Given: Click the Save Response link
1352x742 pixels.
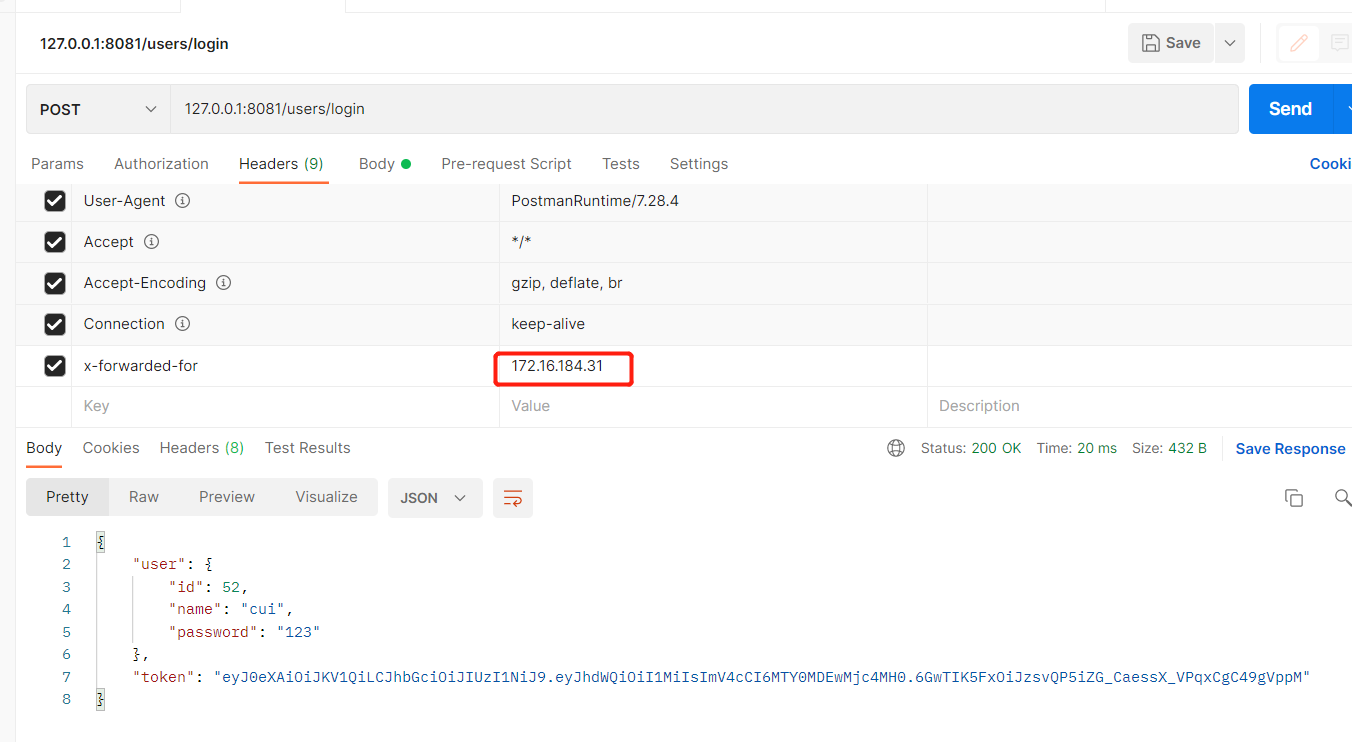Looking at the screenshot, I should click(x=1291, y=448).
